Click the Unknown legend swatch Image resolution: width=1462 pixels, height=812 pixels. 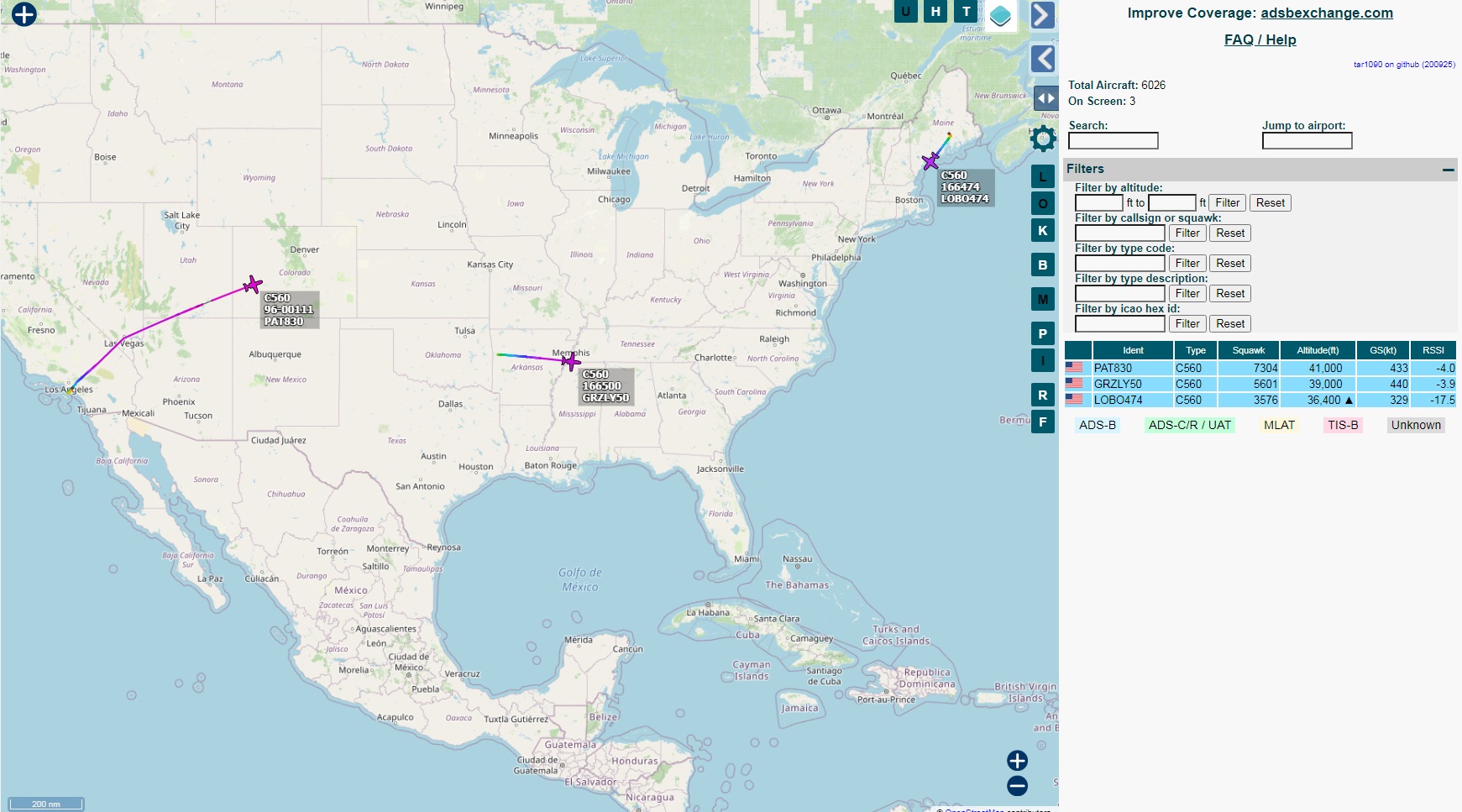coord(1416,425)
